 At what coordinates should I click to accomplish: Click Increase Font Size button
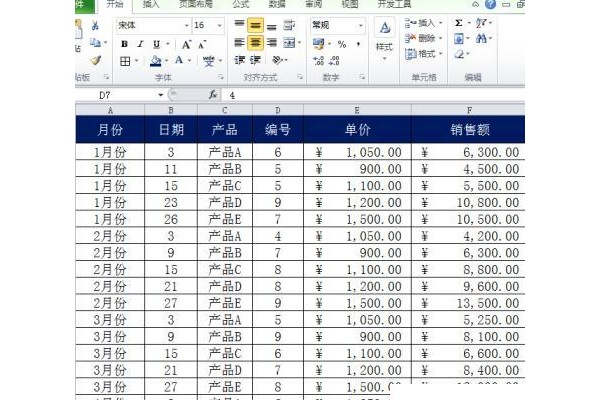tap(186, 44)
